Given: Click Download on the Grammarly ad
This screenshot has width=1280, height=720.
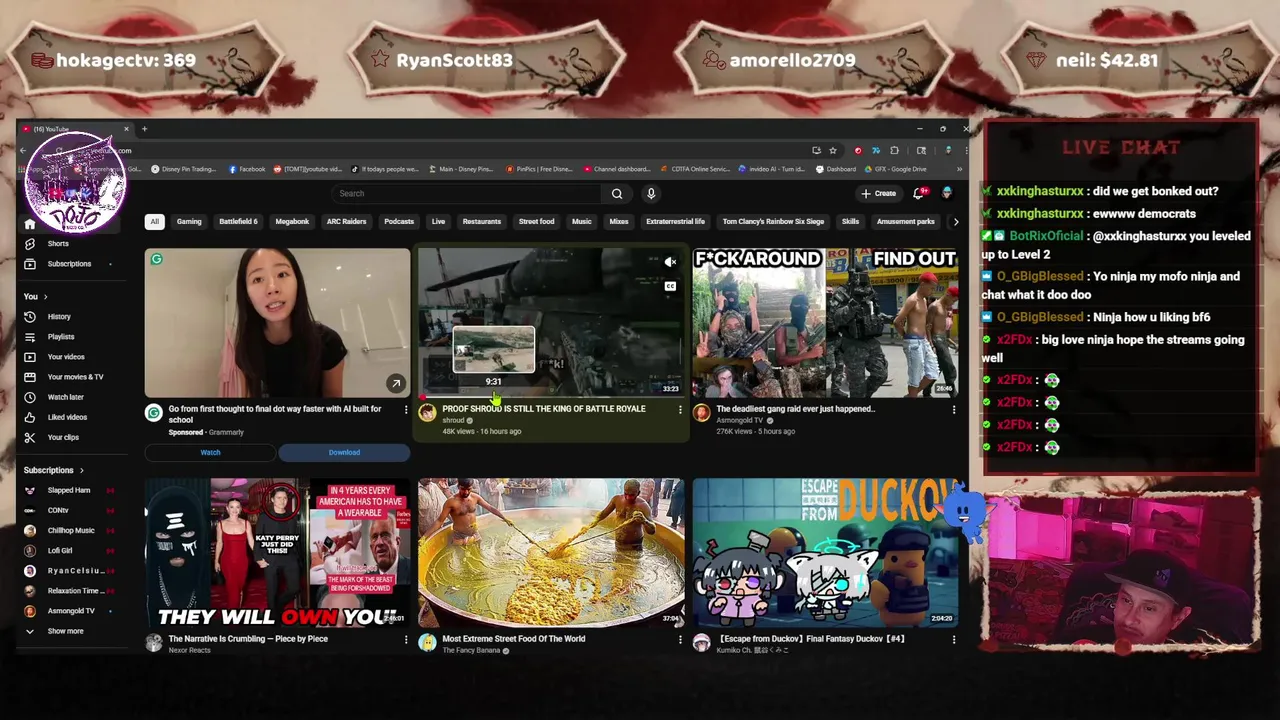Looking at the screenshot, I should click(344, 453).
